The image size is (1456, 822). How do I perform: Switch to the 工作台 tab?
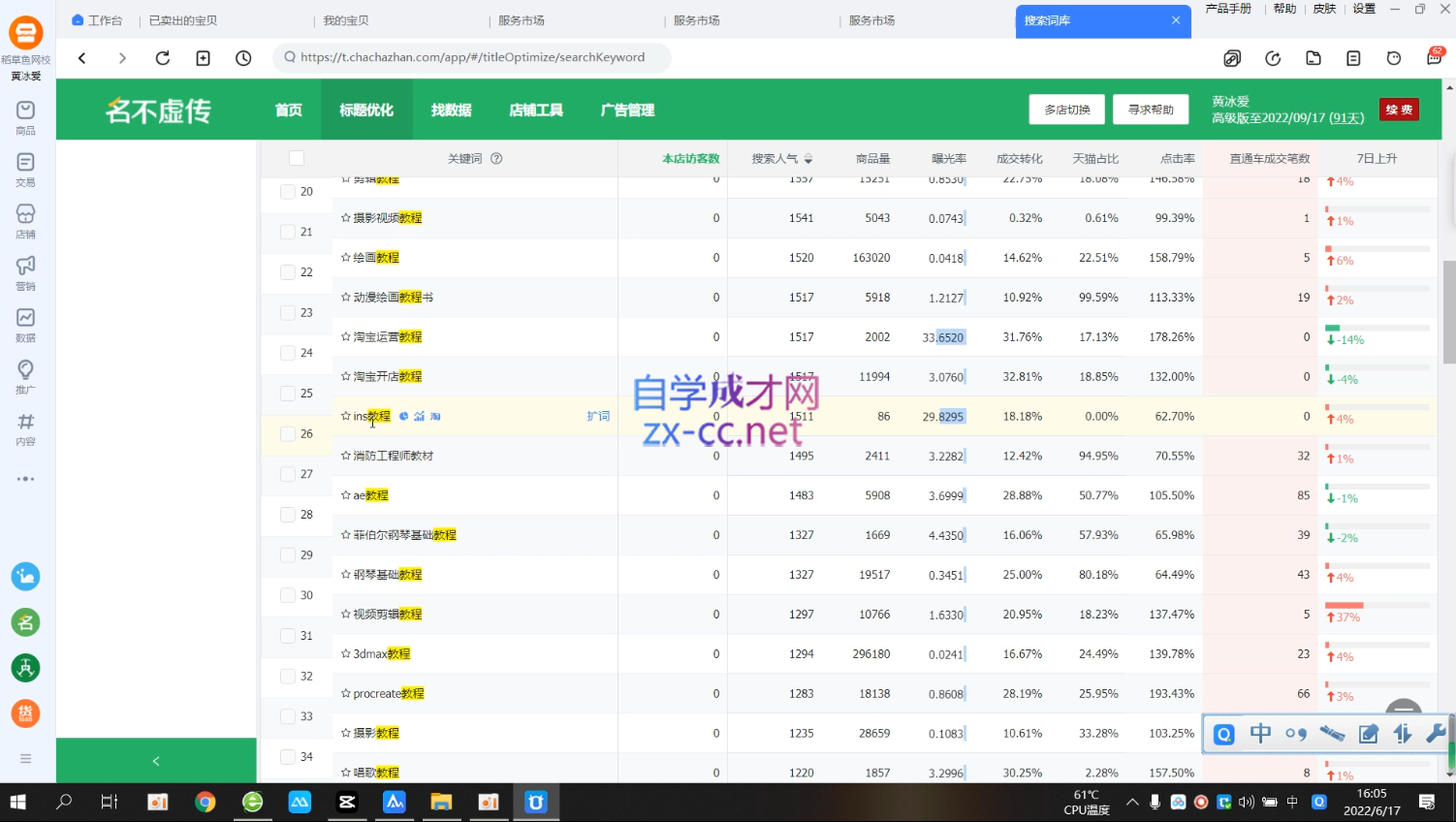(98, 20)
